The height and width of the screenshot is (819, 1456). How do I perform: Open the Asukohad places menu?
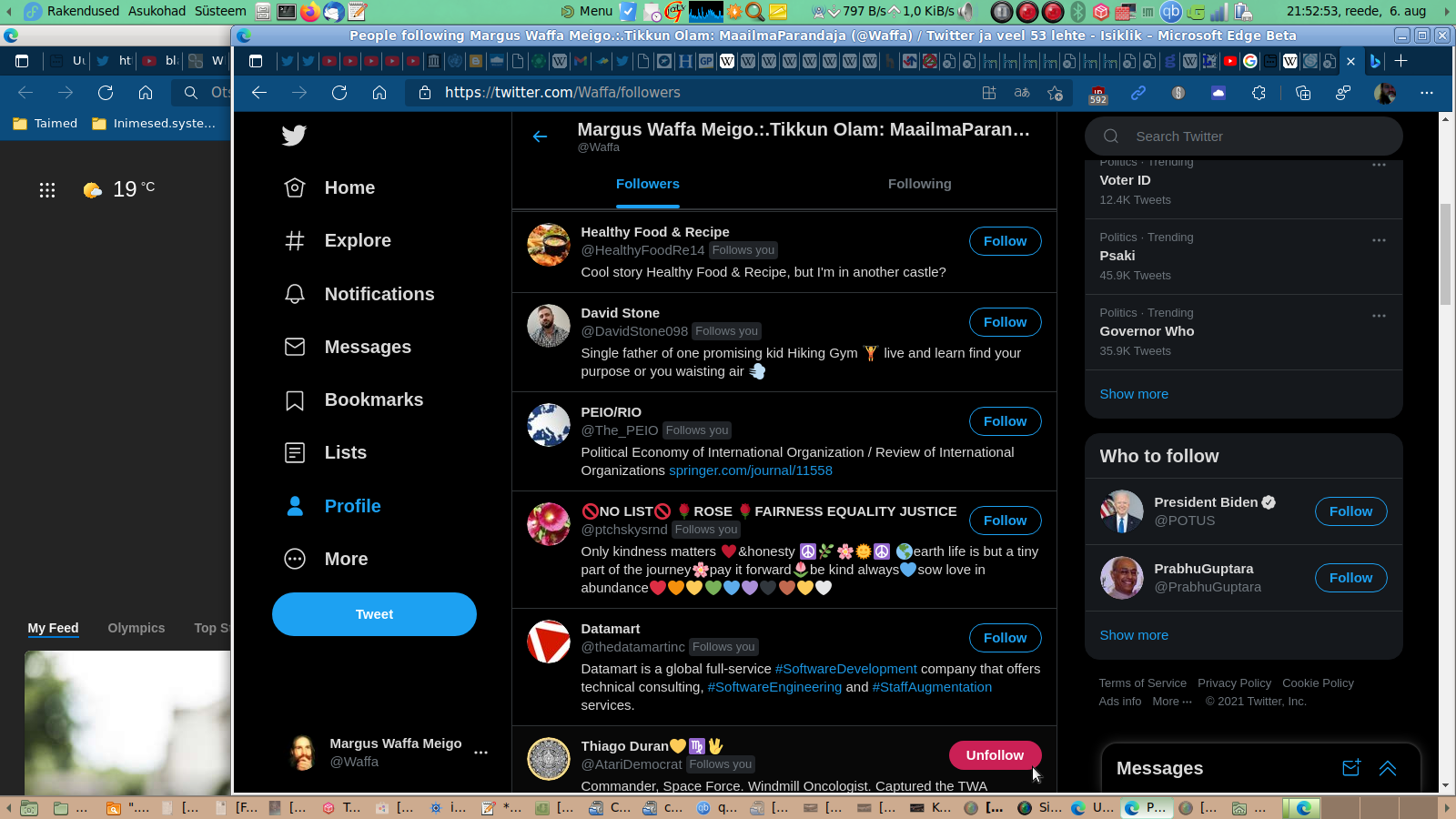pos(157,11)
